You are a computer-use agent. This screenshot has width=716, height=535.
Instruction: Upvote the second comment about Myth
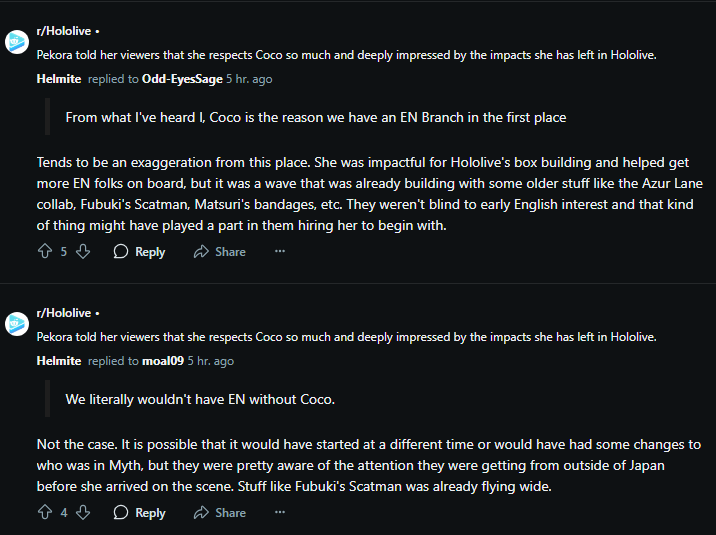(44, 512)
